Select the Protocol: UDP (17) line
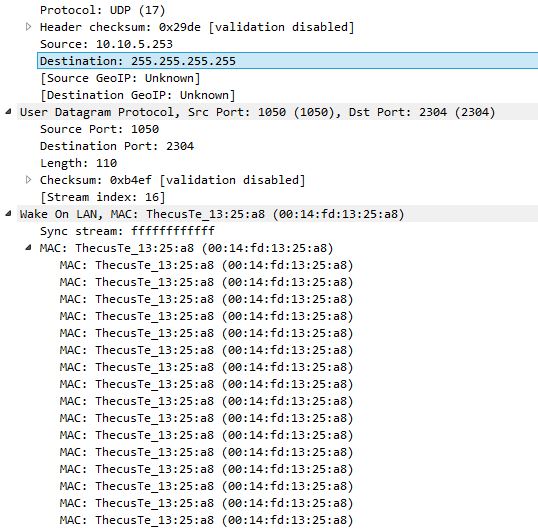Screen dimensions: 538x532 click(103, 10)
